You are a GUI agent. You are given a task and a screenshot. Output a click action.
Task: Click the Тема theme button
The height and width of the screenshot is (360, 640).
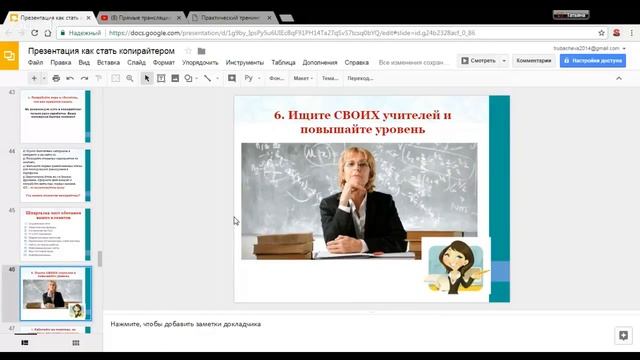click(330, 78)
